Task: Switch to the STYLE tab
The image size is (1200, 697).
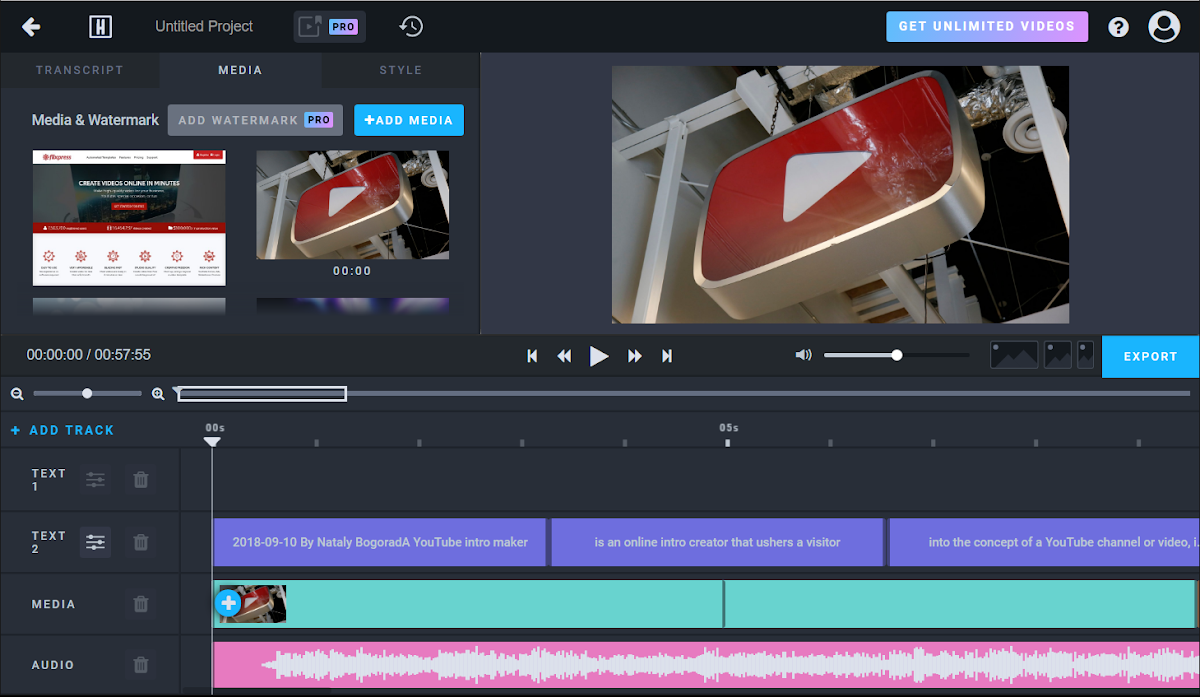Action: coord(400,70)
